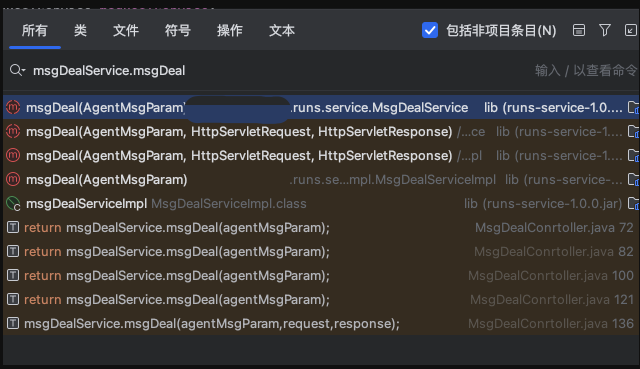Click library icon on /...ce msgDeal row
This screenshot has width=640, height=369.
(x=633, y=131)
